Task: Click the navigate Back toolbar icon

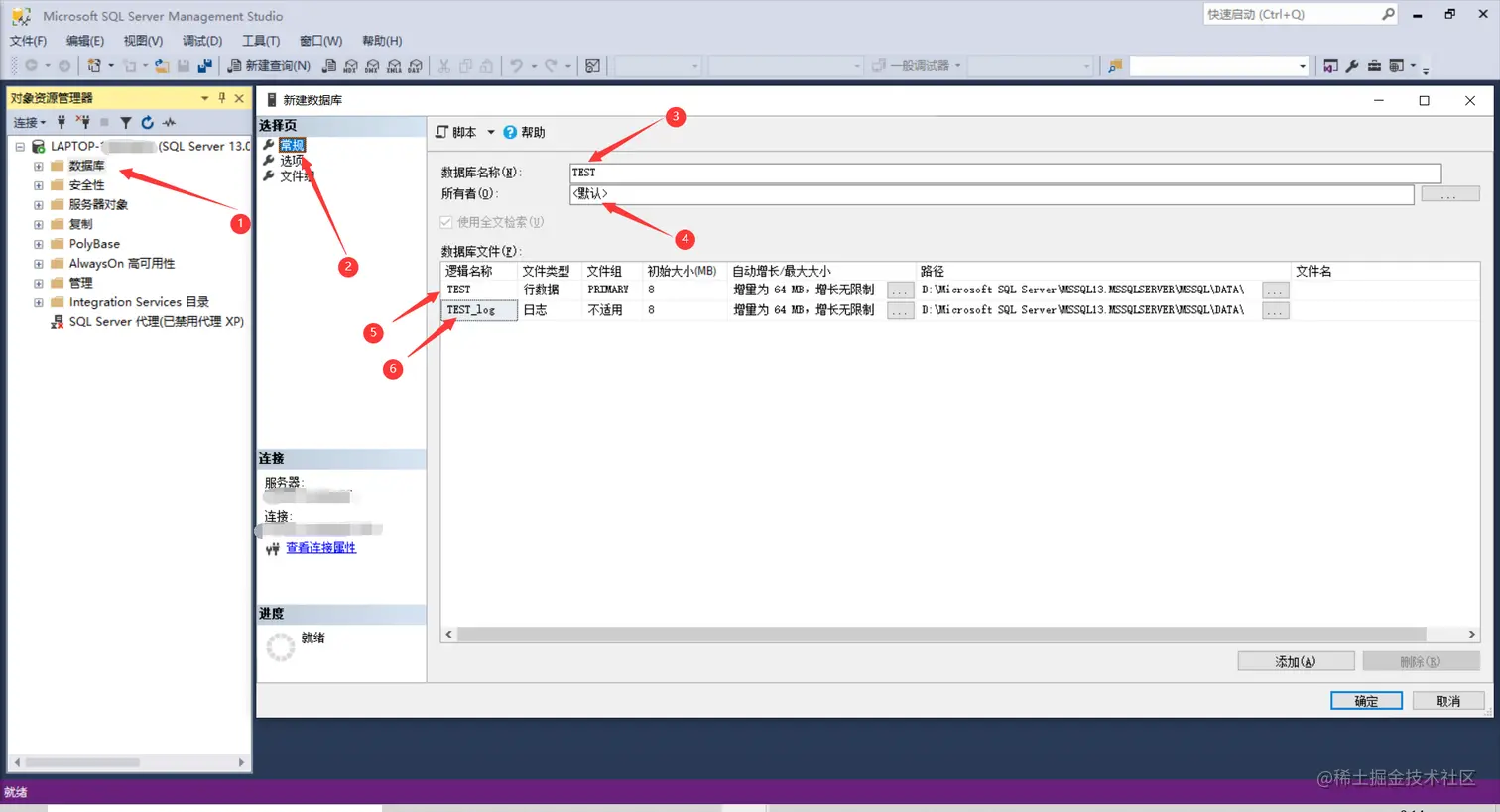Action: pos(32,66)
